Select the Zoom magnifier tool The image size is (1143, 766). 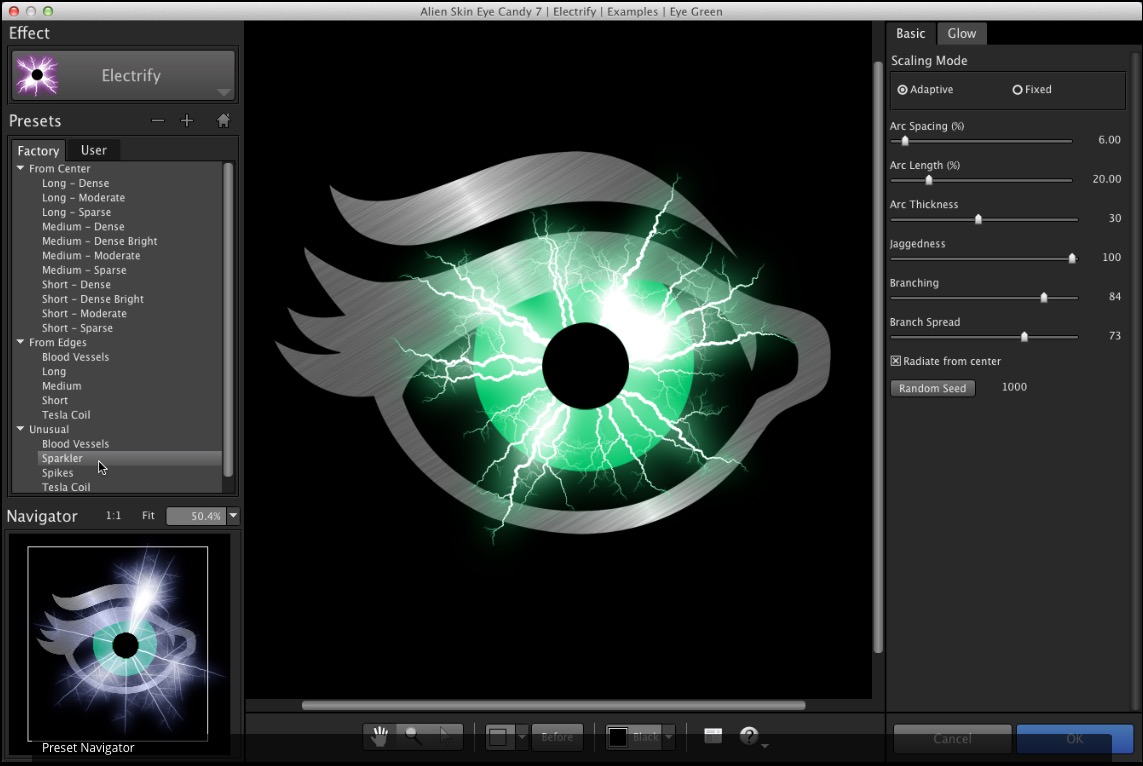pos(412,737)
